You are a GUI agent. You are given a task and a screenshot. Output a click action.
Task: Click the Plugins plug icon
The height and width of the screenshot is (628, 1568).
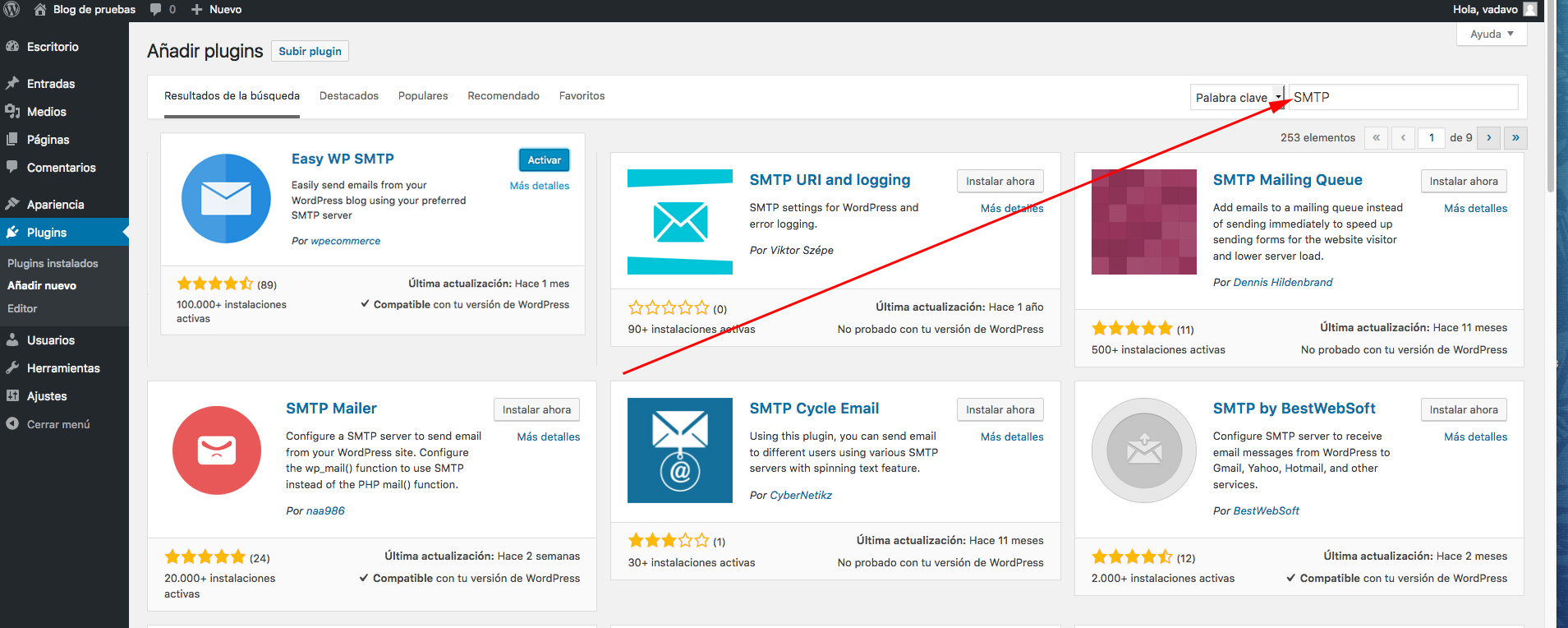click(x=12, y=233)
